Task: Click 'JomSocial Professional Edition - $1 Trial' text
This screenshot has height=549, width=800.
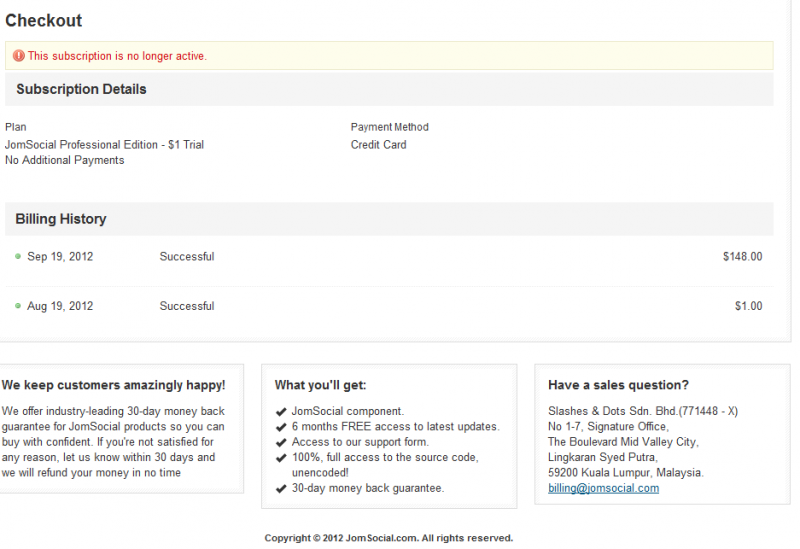Action: (104, 144)
